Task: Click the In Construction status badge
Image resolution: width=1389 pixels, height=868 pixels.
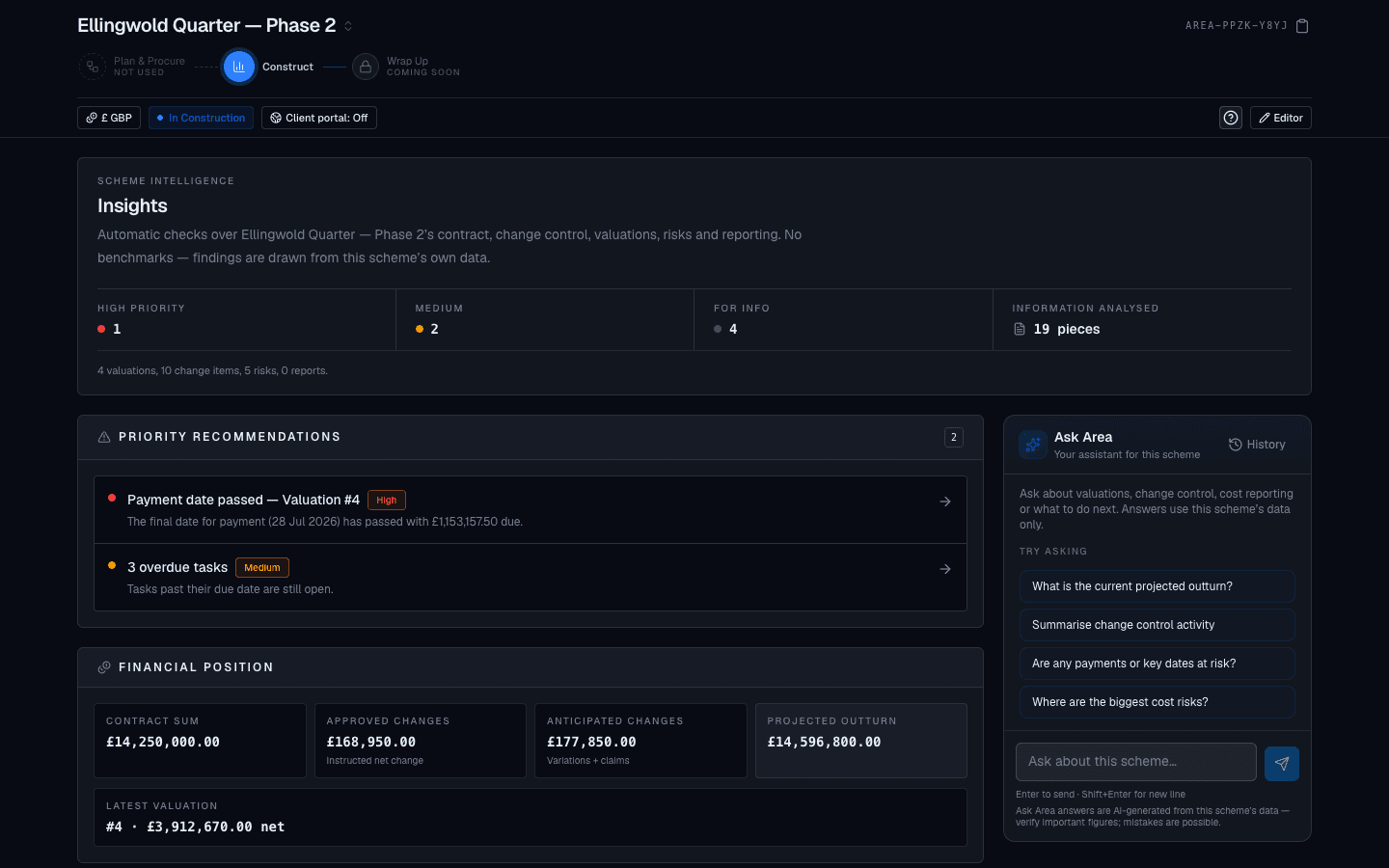Action: pos(201,118)
